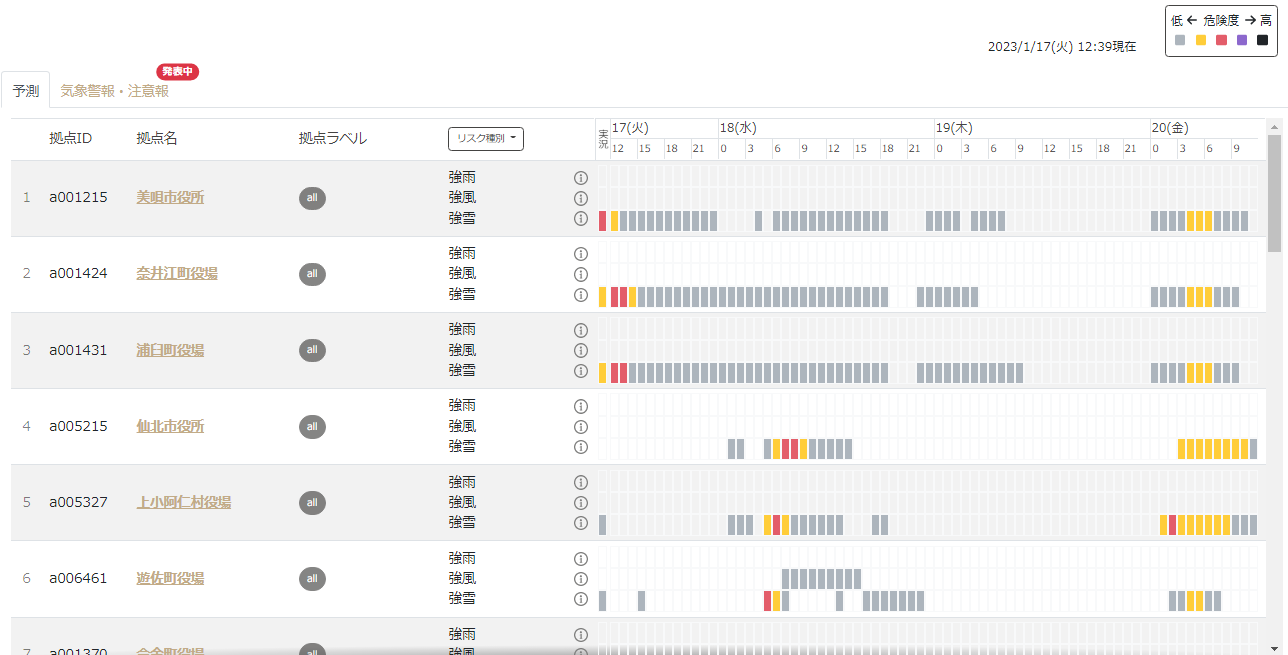Open info icon for 浦臼町役場 強風
The height and width of the screenshot is (655, 1288).
580,350
